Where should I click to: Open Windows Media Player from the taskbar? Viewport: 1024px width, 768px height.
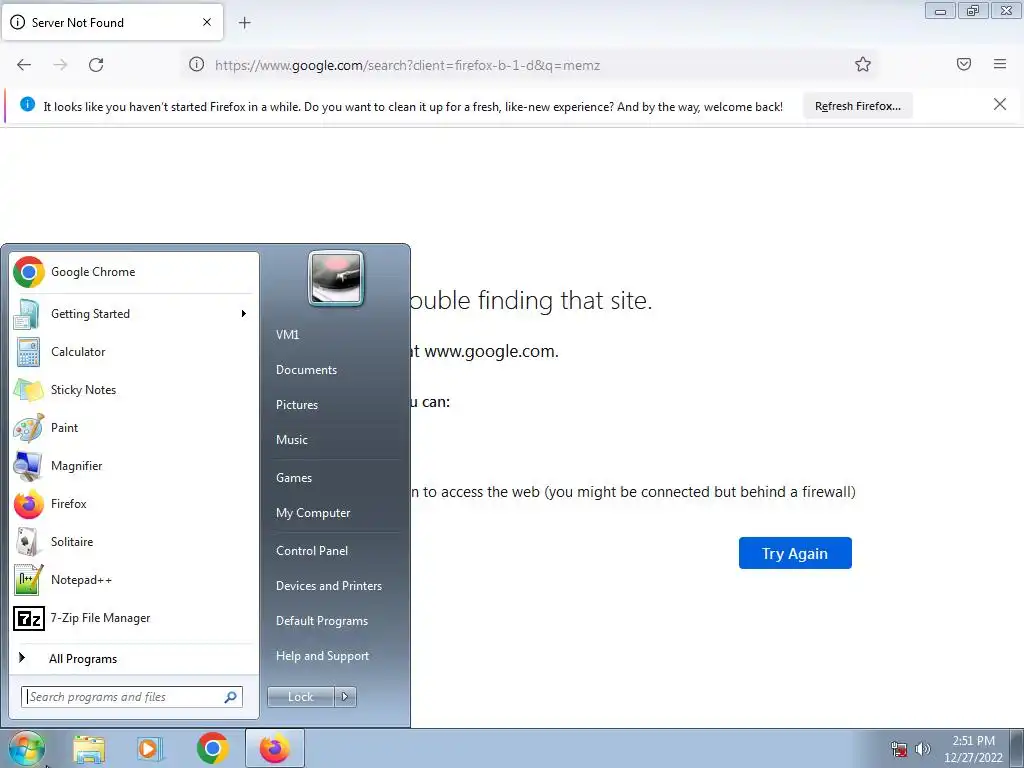click(x=150, y=748)
